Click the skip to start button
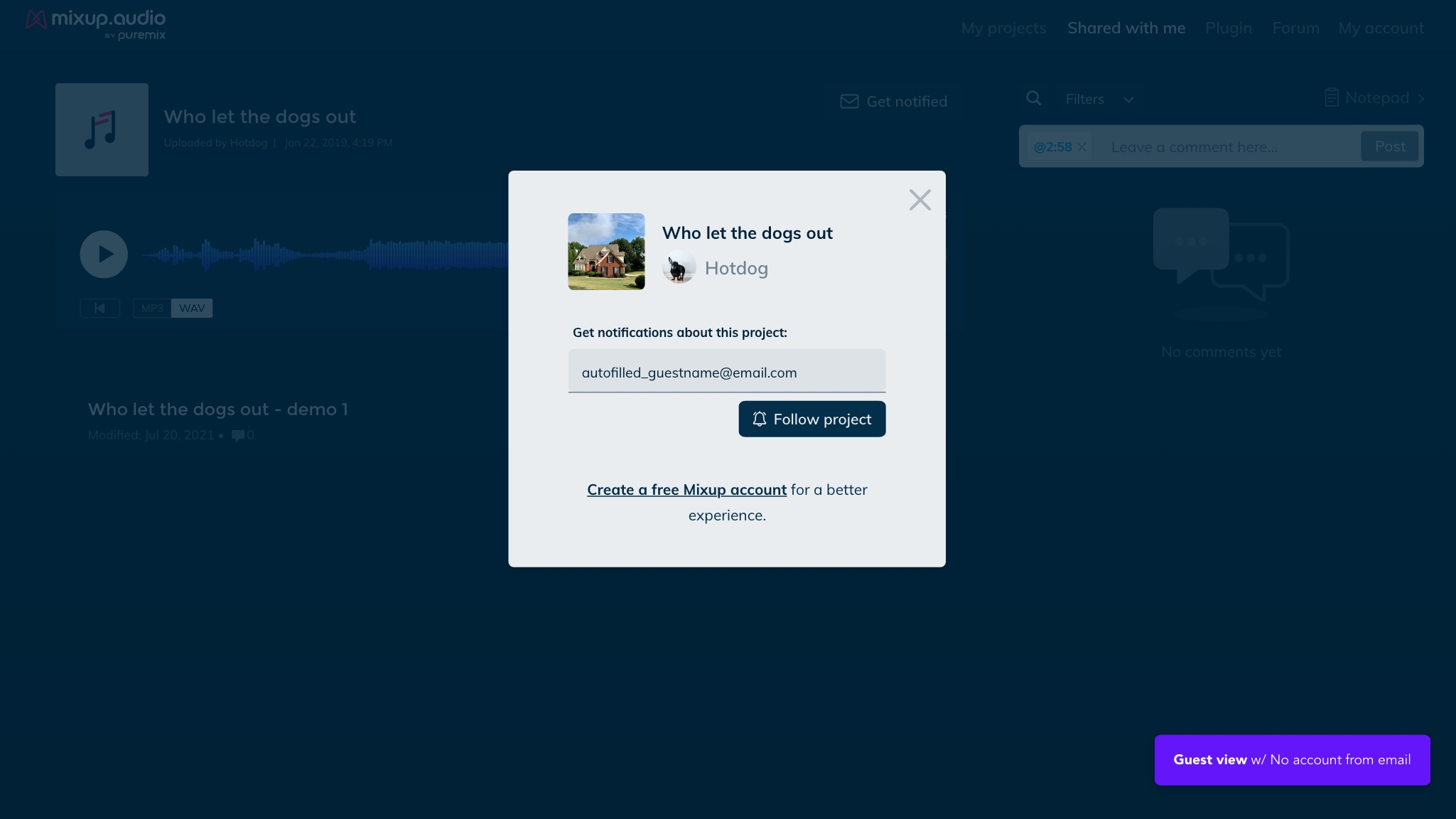1456x819 pixels. coord(99,308)
